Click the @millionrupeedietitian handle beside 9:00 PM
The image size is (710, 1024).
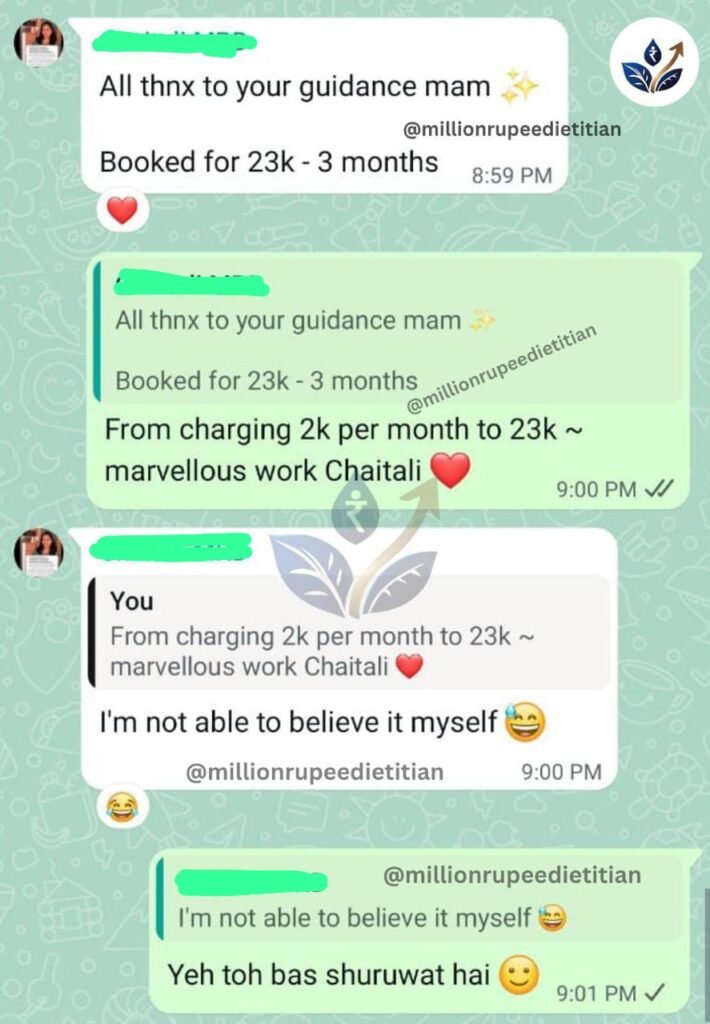pos(315,772)
